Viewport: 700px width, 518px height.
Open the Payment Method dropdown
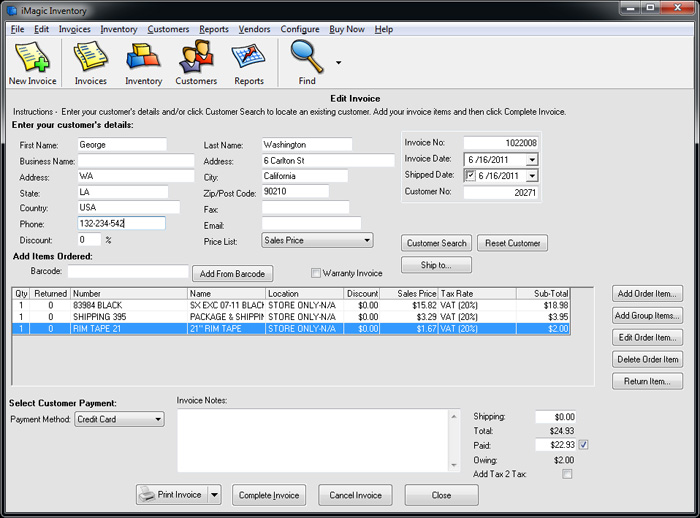(158, 420)
